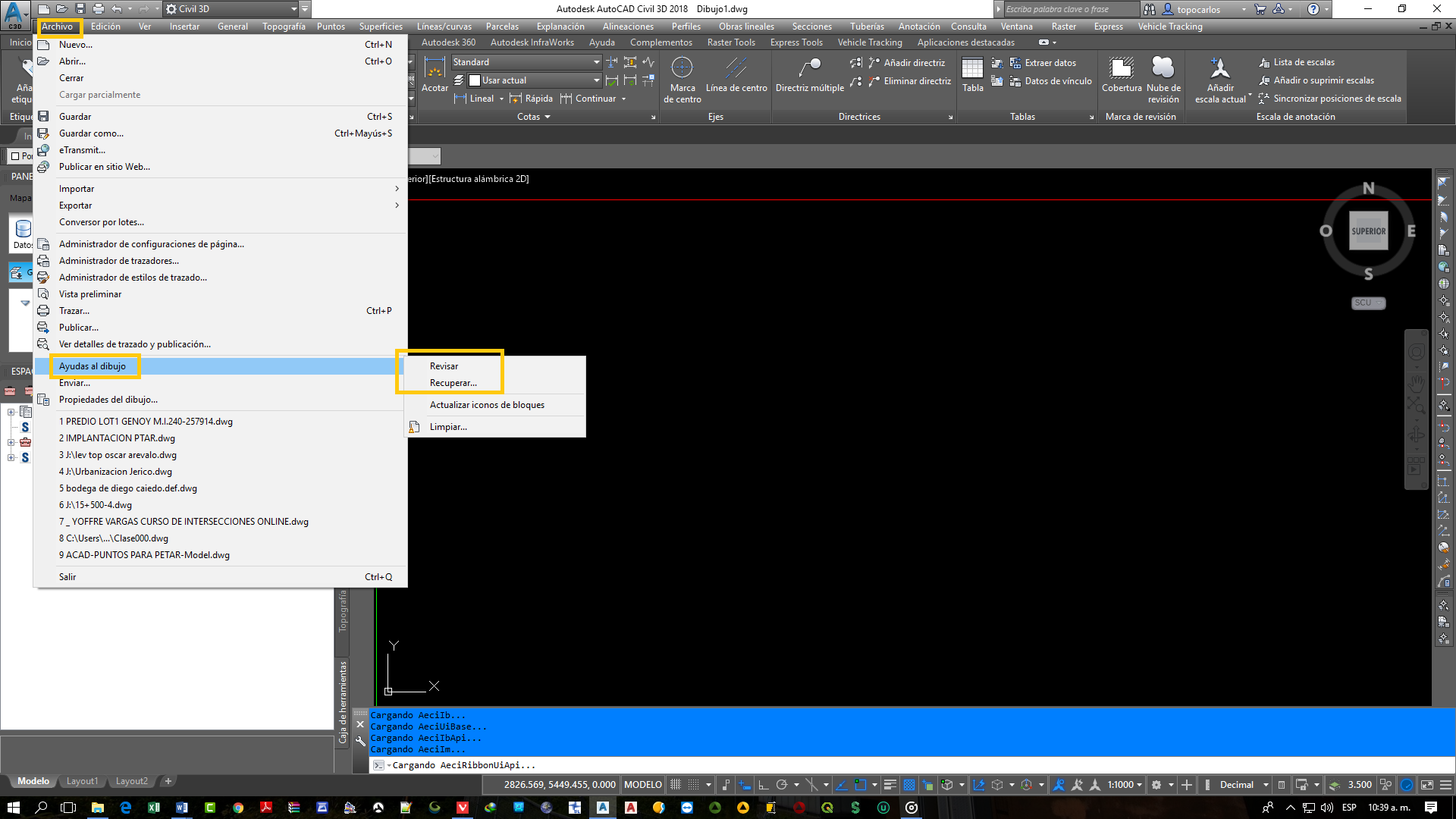Toggle isometric drafting in status bar
The image size is (1456, 819).
812,785
